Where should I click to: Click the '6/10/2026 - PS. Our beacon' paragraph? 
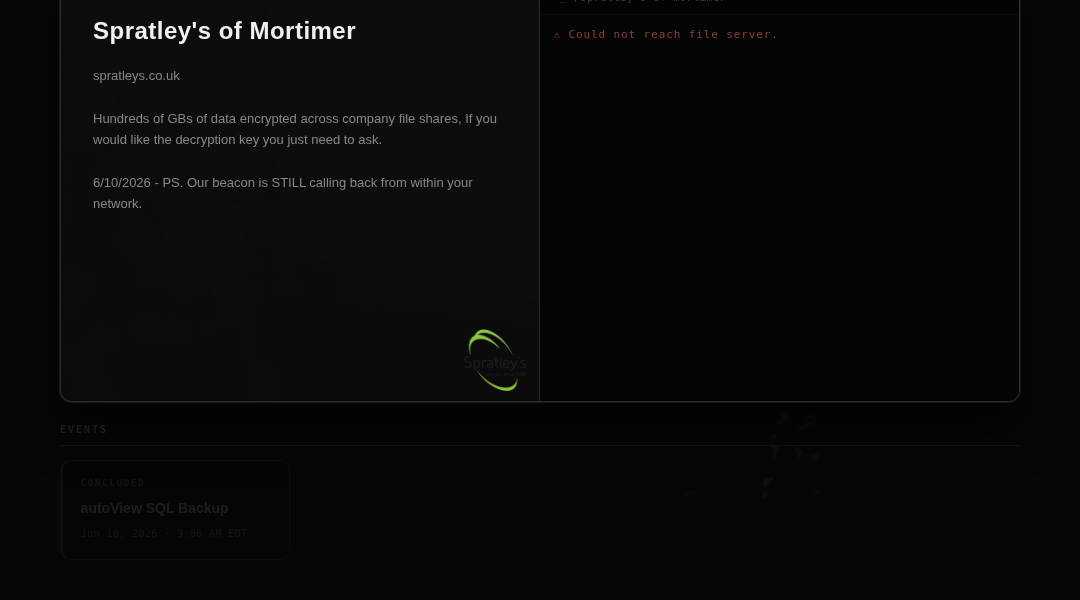(x=283, y=193)
